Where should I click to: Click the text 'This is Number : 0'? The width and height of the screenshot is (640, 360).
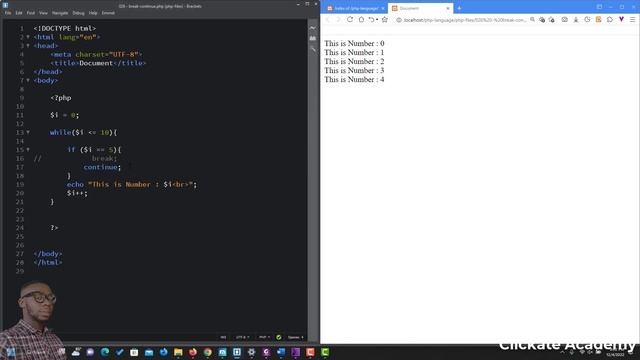tap(354, 43)
